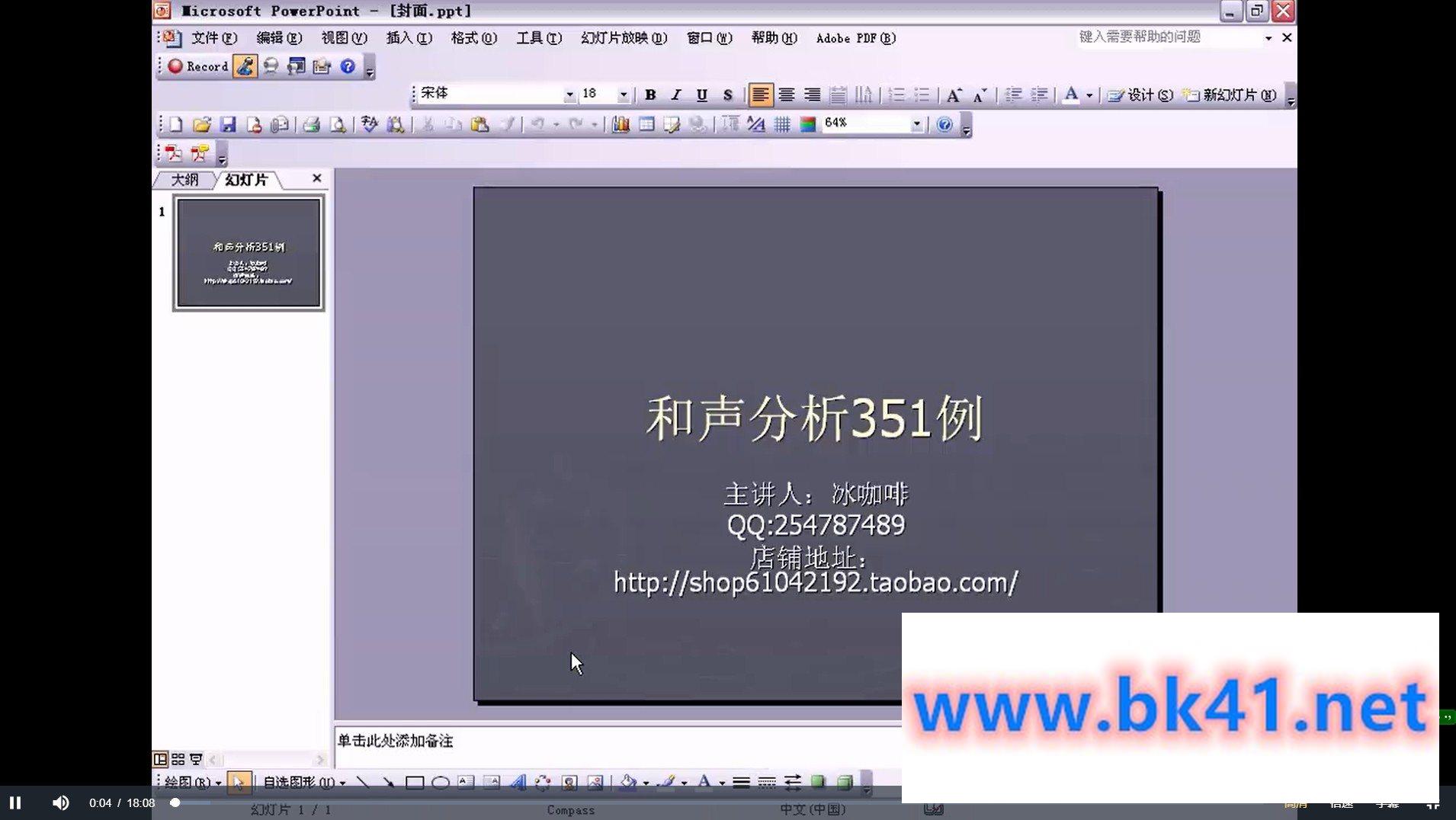
Task: Insert a rectangle shape from drawing toolbar
Action: [x=414, y=782]
